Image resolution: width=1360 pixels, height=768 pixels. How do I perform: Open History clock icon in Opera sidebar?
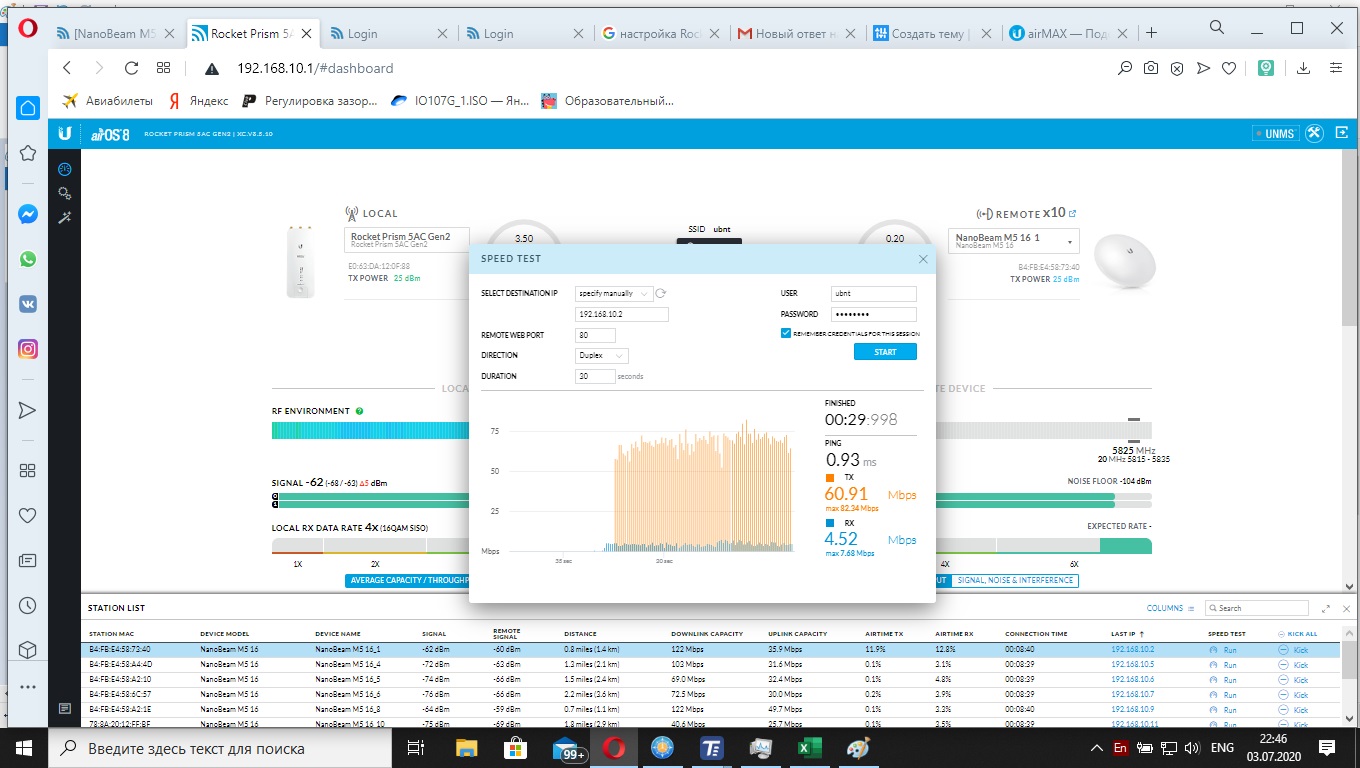(27, 605)
